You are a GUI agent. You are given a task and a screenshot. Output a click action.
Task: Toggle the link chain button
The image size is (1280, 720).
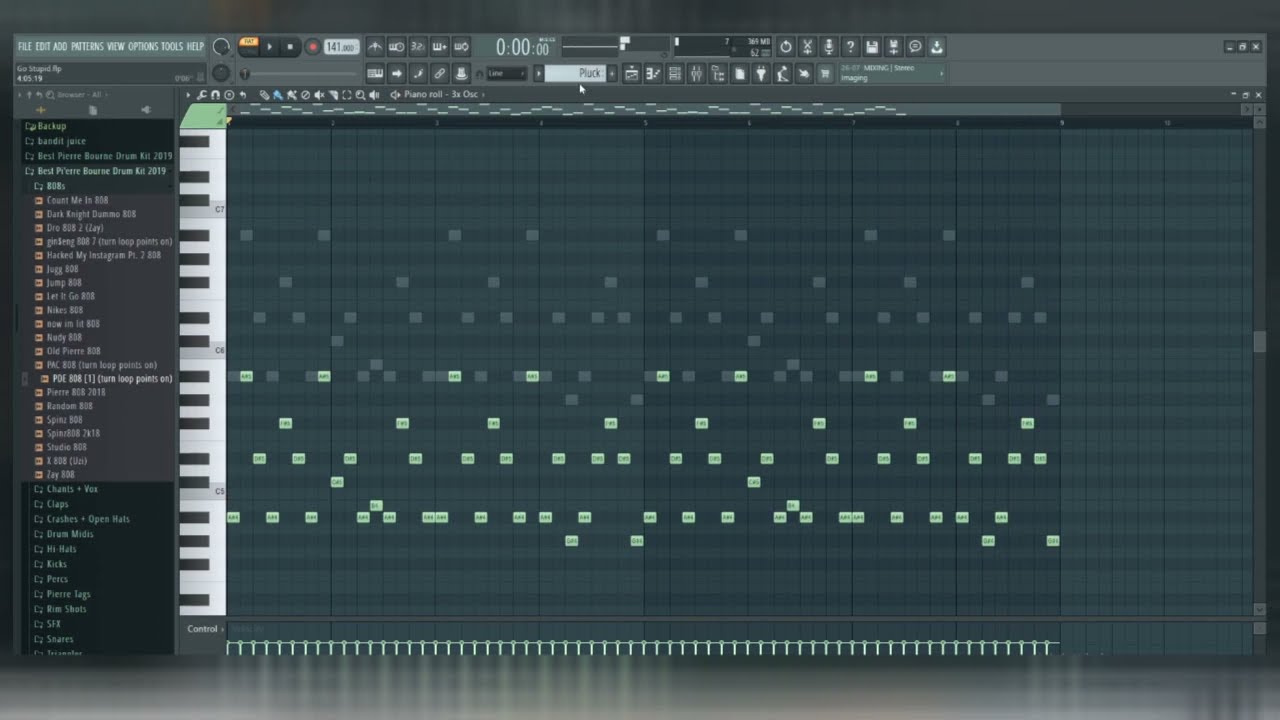(x=439, y=73)
